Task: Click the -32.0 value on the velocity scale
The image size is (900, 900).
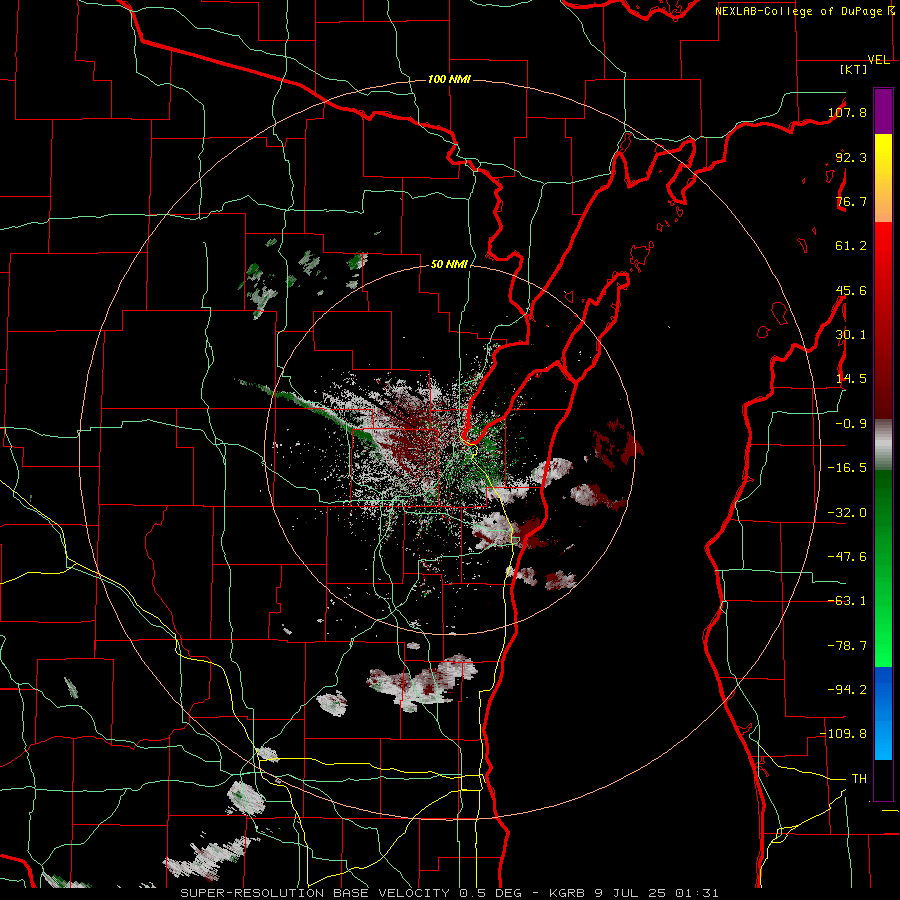Action: [x=848, y=513]
